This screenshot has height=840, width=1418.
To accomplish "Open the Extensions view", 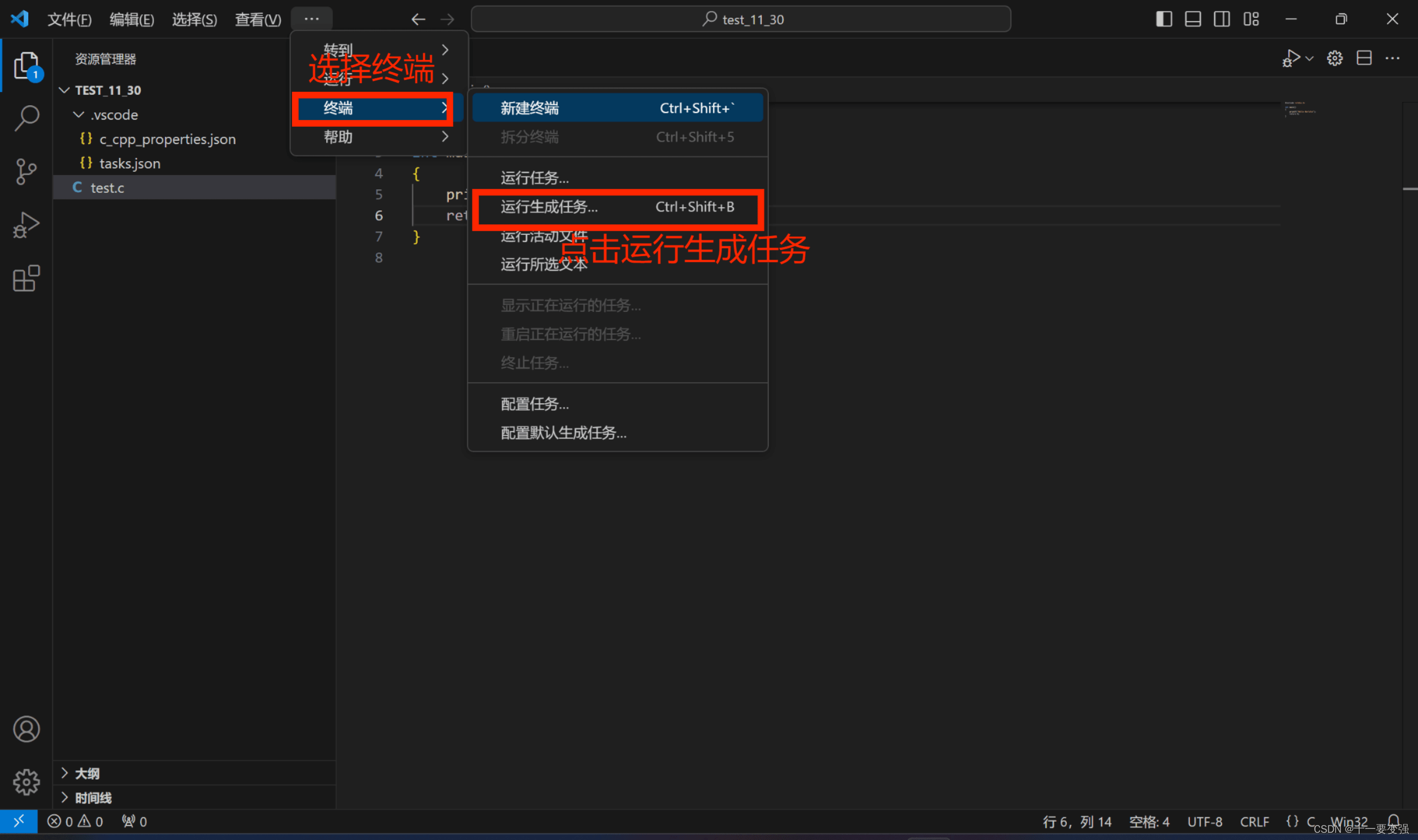I will (26, 278).
